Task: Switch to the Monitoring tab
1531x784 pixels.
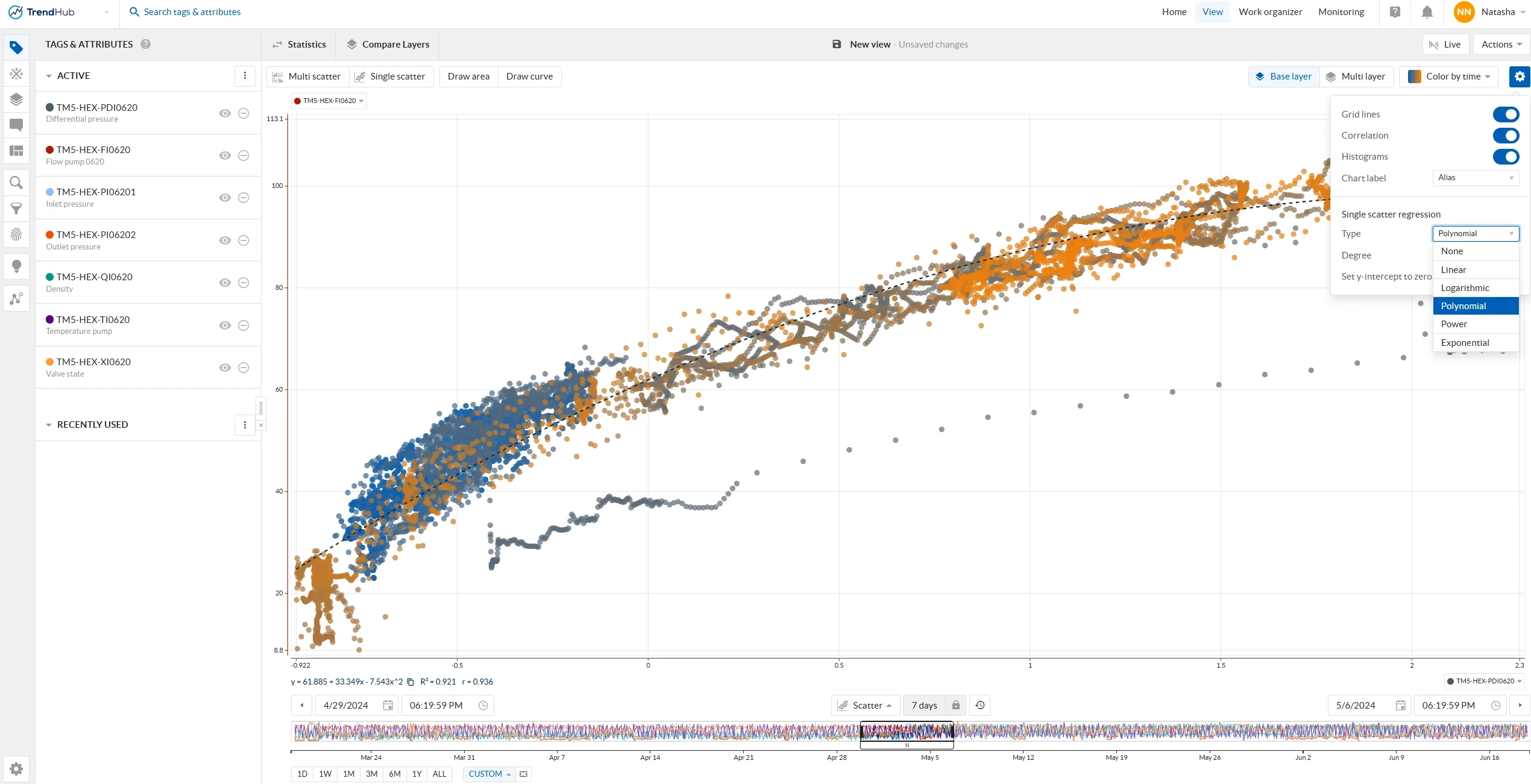Action: [x=1341, y=12]
